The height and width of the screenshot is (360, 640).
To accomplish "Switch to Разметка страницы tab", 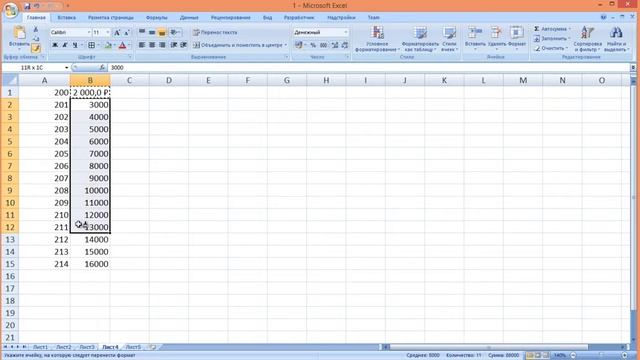I will coord(111,18).
